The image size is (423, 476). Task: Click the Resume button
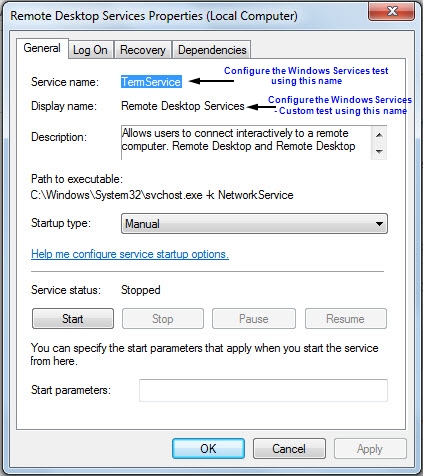(x=346, y=319)
